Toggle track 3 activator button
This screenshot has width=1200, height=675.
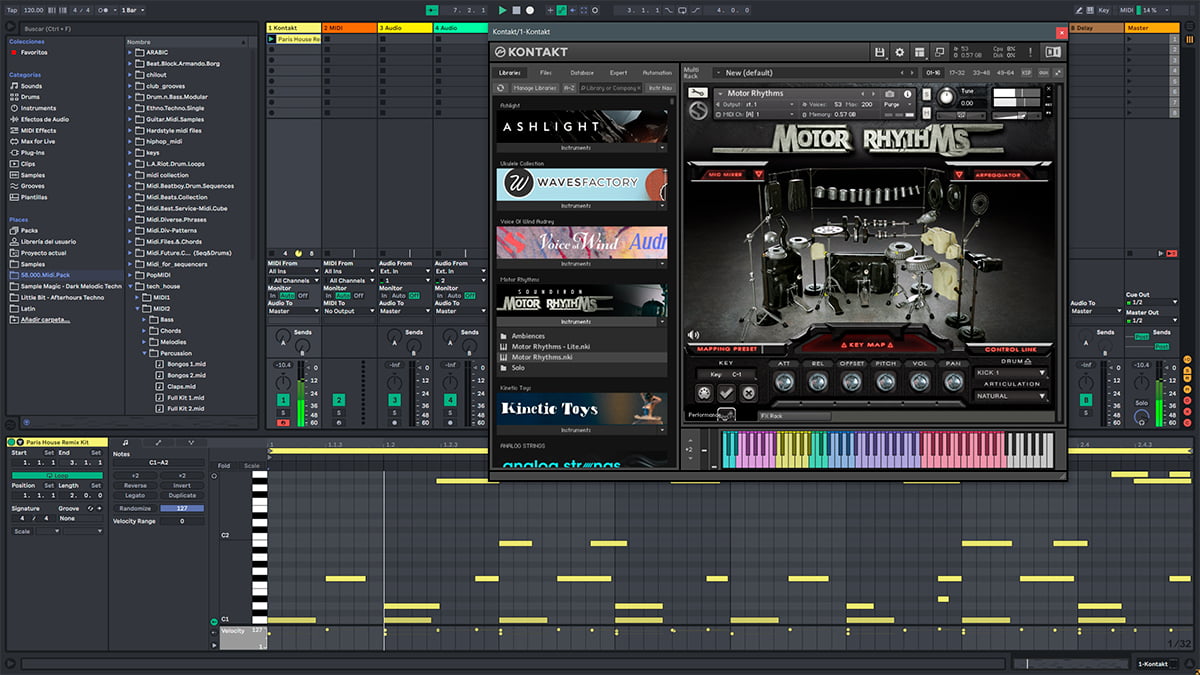[x=395, y=400]
